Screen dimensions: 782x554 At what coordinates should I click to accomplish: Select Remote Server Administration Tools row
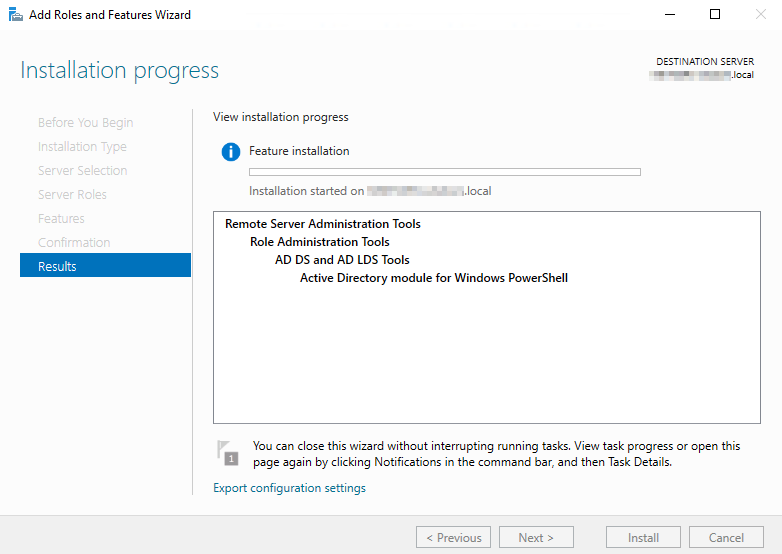(x=323, y=224)
